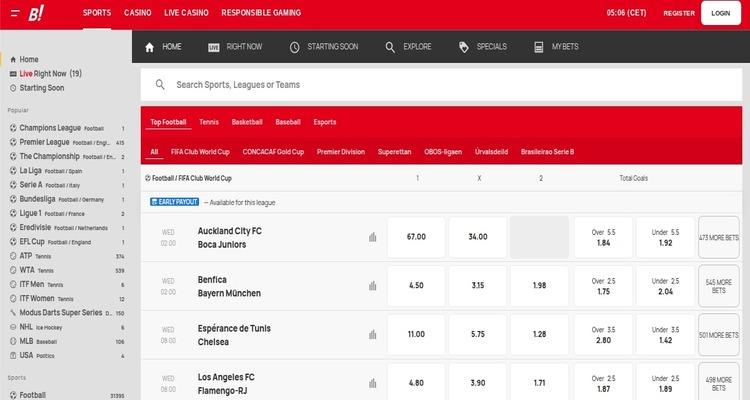Open Live Casino section

[x=186, y=13]
